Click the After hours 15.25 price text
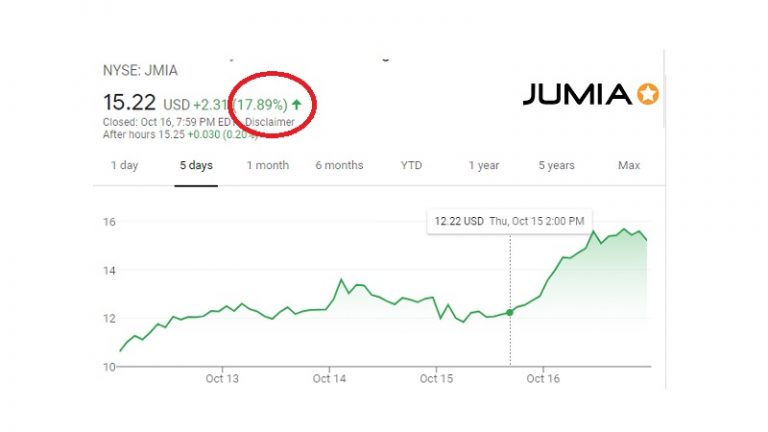This screenshot has height=432, width=768. (x=144, y=135)
